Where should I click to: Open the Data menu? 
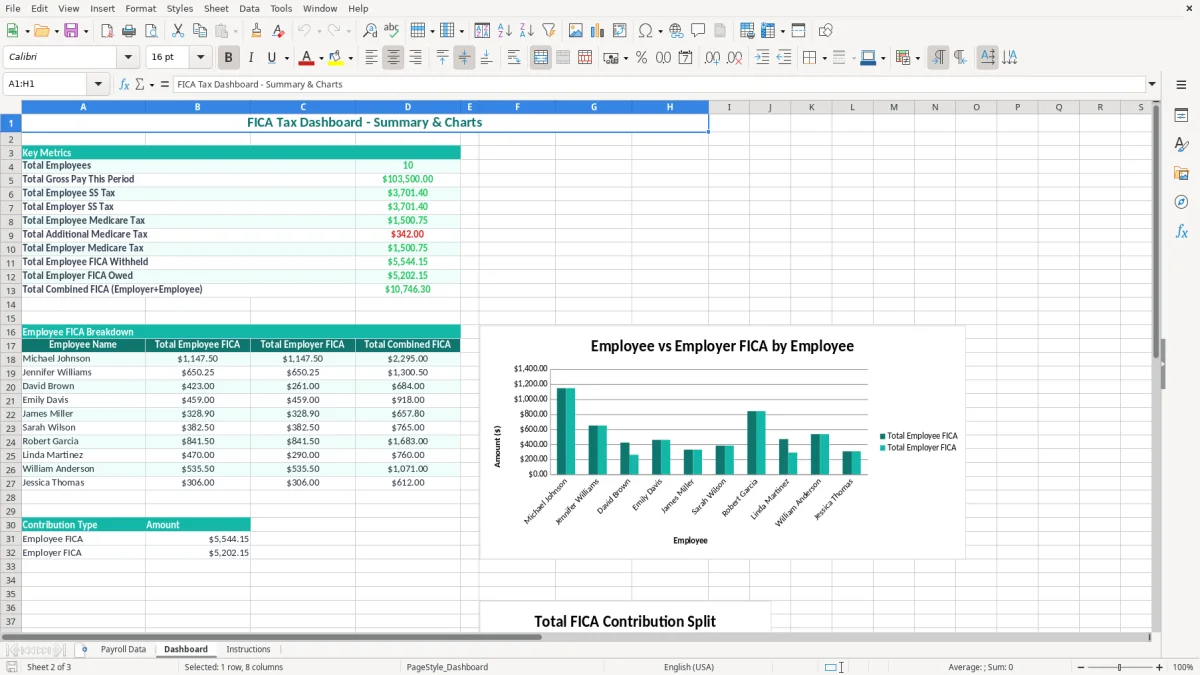click(x=249, y=8)
